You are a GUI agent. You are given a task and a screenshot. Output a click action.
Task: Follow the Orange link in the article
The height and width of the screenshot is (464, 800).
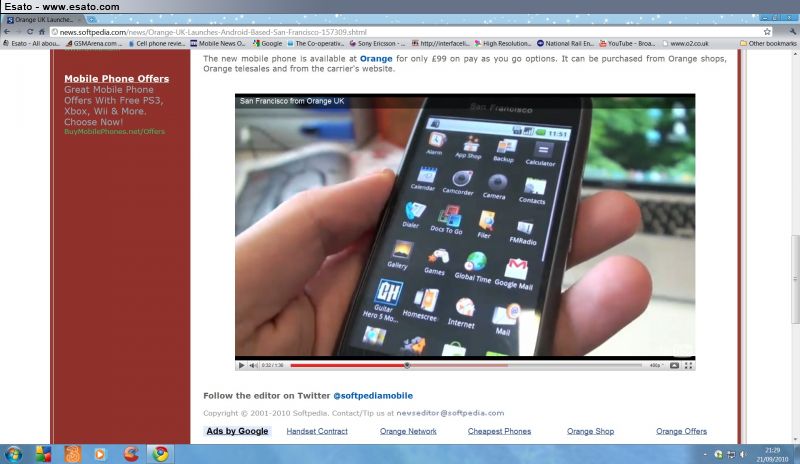pyautogui.click(x=376, y=59)
